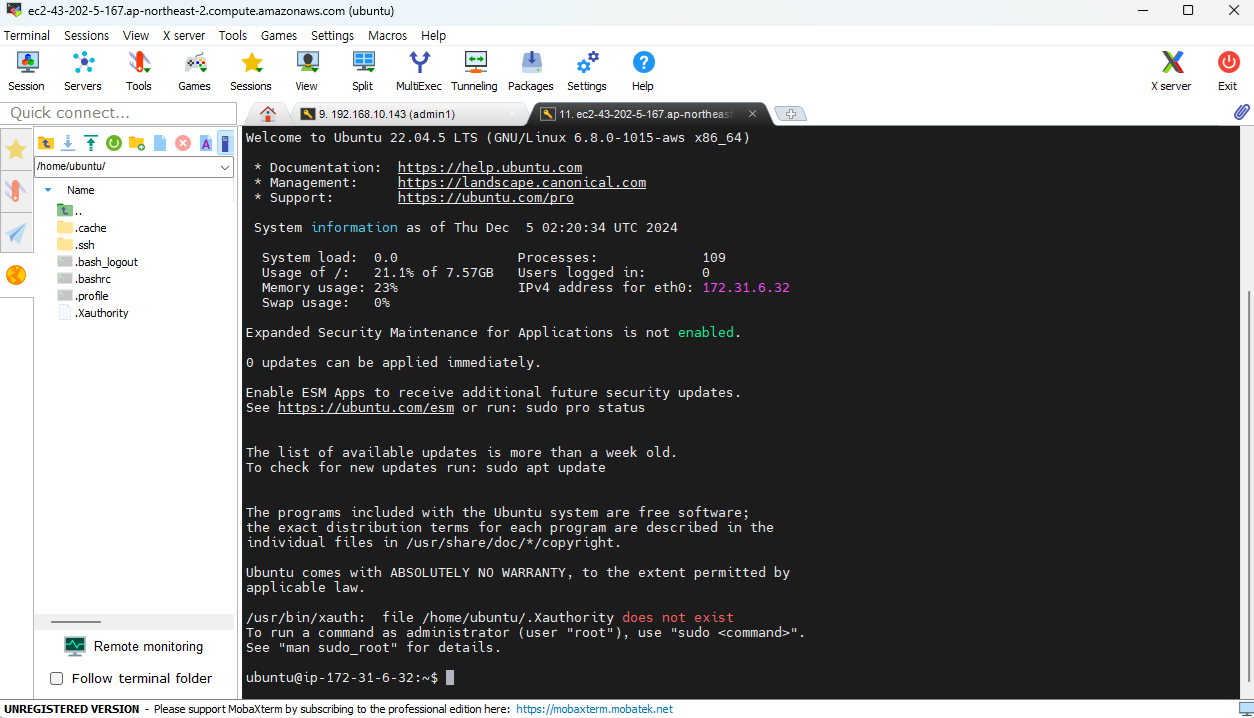Viewport: 1254px width, 718px height.
Task: Refresh the SFTP folder listing
Action: [x=114, y=143]
